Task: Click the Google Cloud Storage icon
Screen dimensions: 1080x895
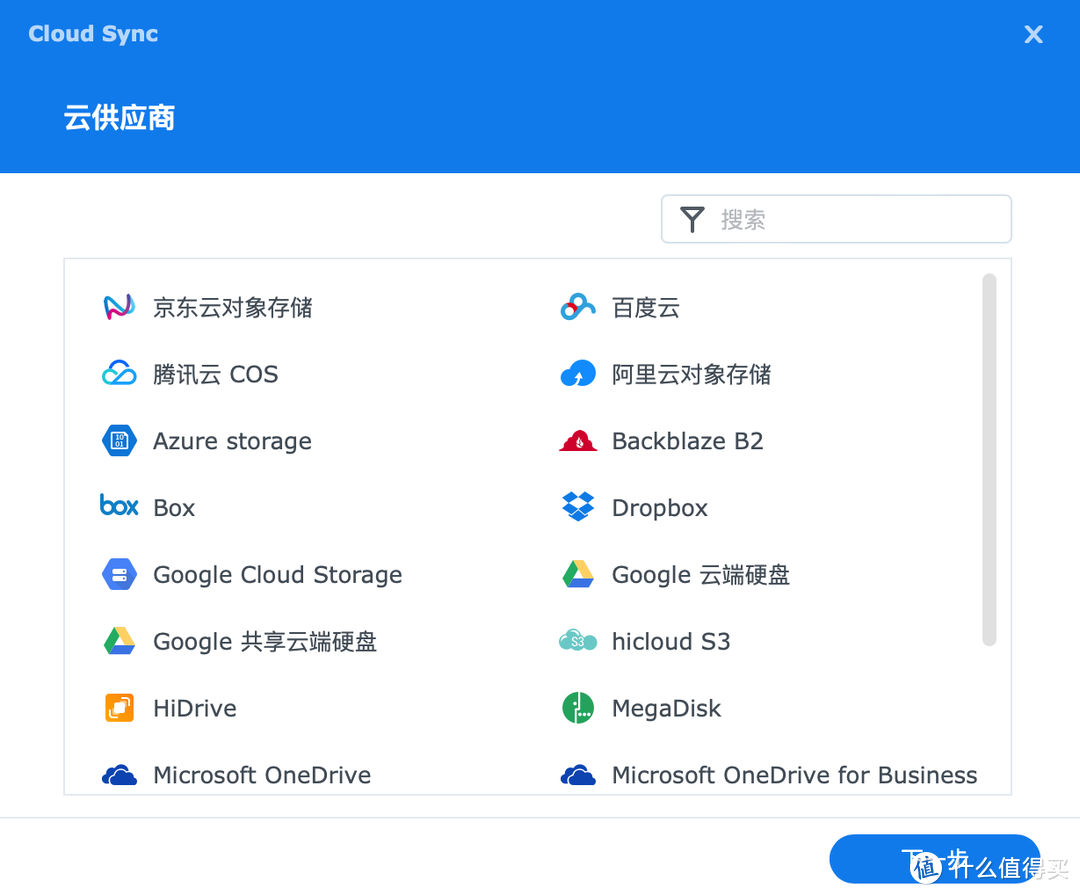Action: point(119,574)
